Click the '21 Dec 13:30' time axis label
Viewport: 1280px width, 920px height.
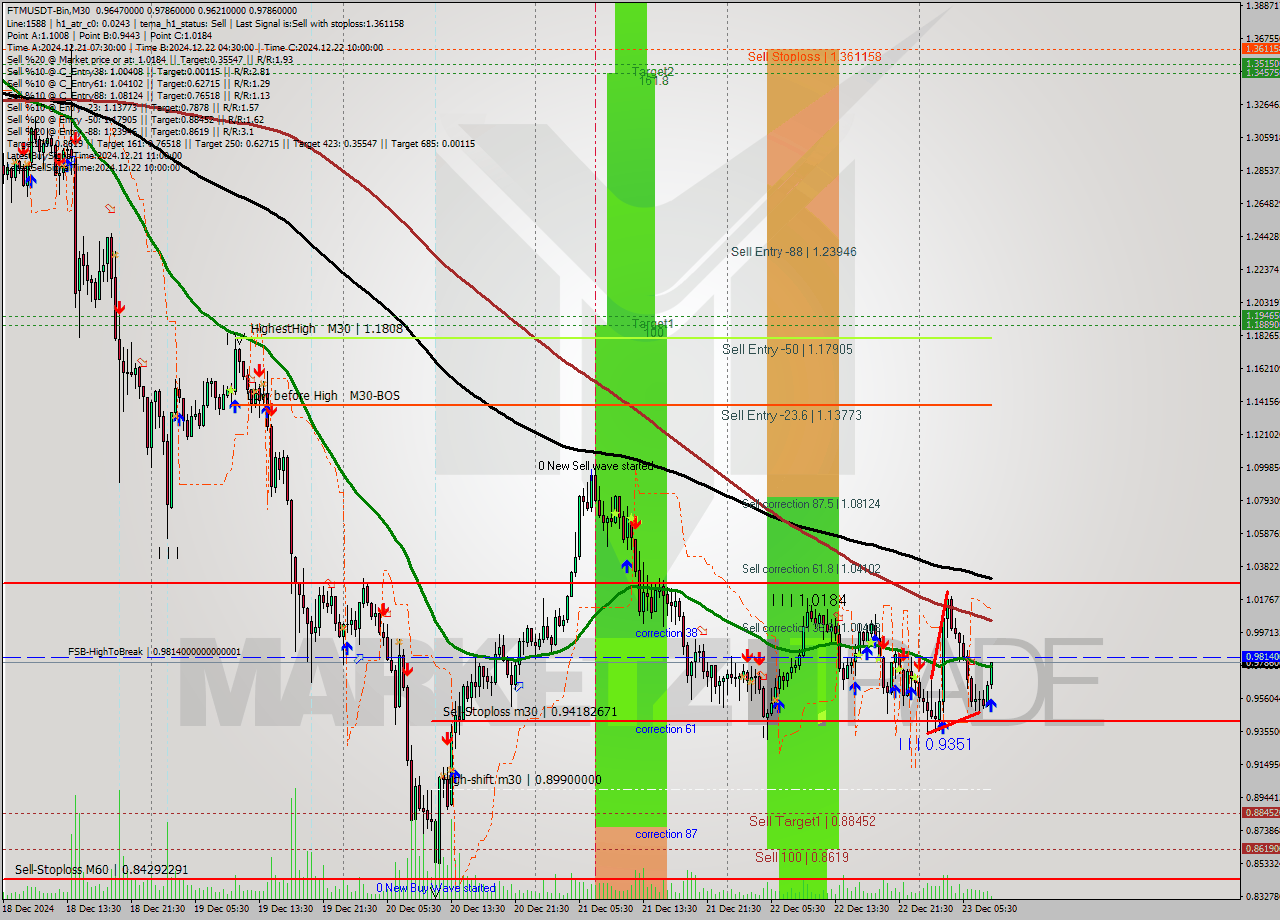coord(670,909)
